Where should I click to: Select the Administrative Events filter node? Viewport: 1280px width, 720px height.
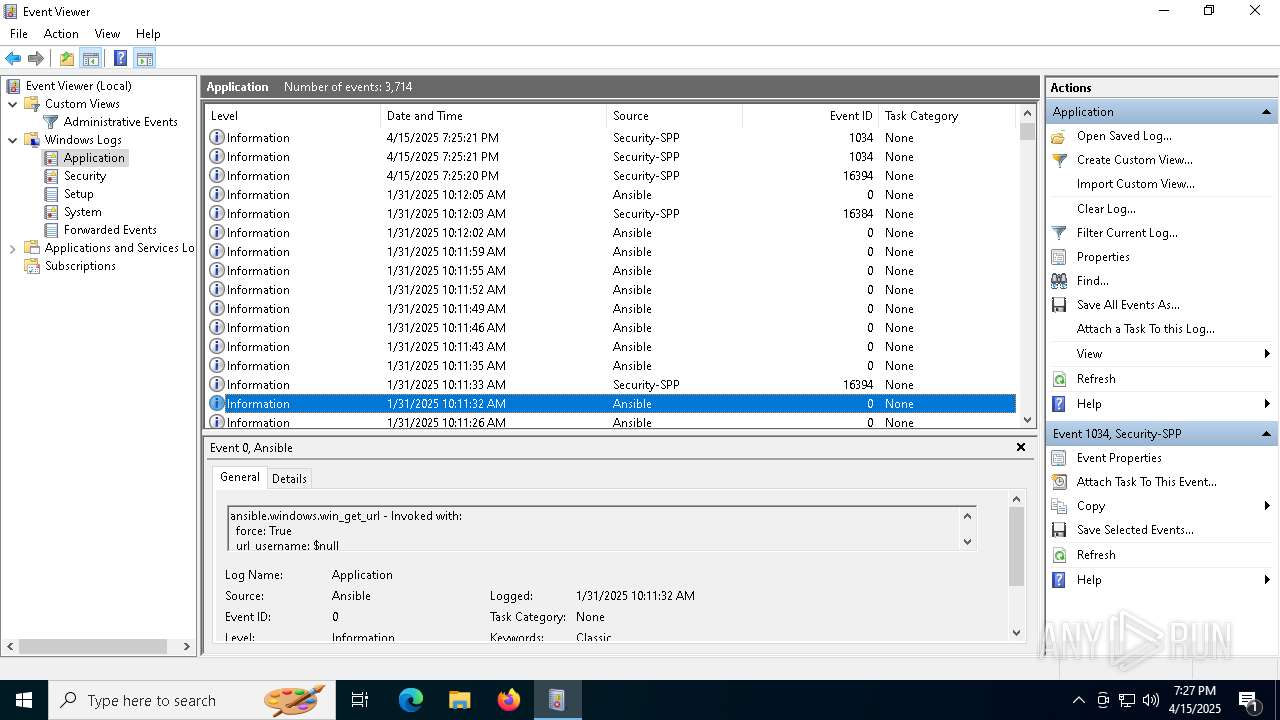coord(120,122)
